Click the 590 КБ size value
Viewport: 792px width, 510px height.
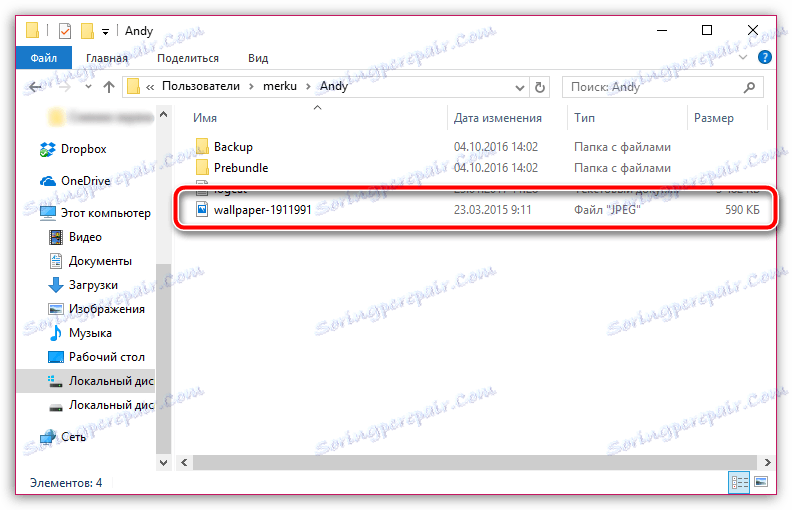tap(742, 210)
